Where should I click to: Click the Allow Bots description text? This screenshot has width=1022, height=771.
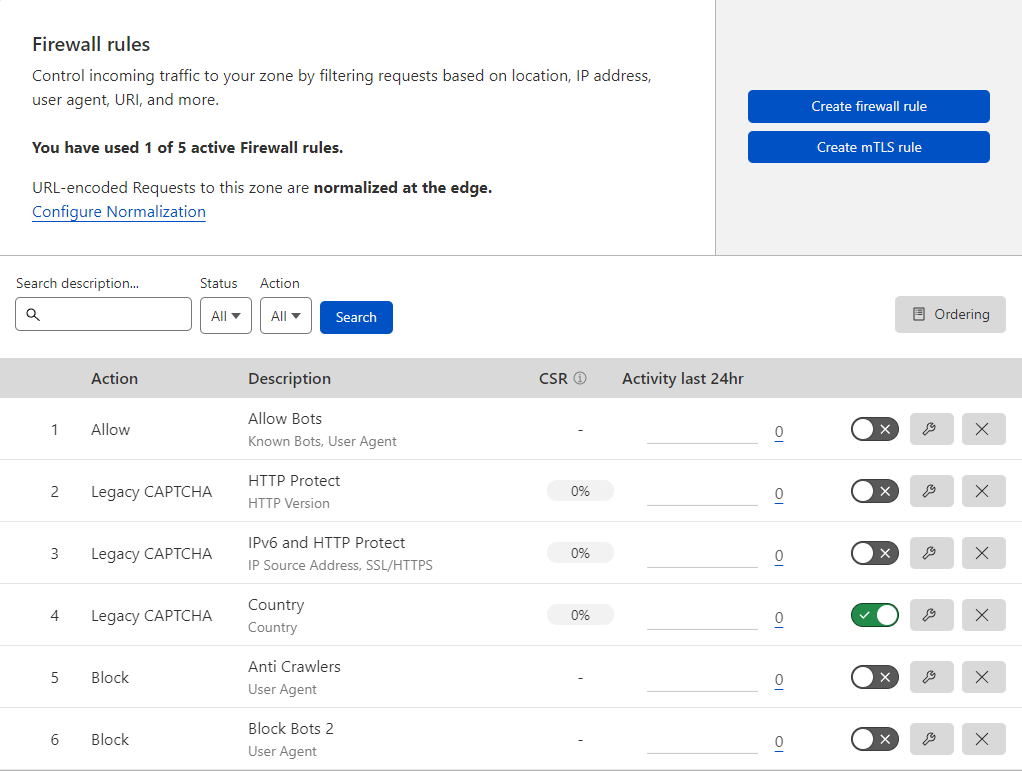[285, 418]
